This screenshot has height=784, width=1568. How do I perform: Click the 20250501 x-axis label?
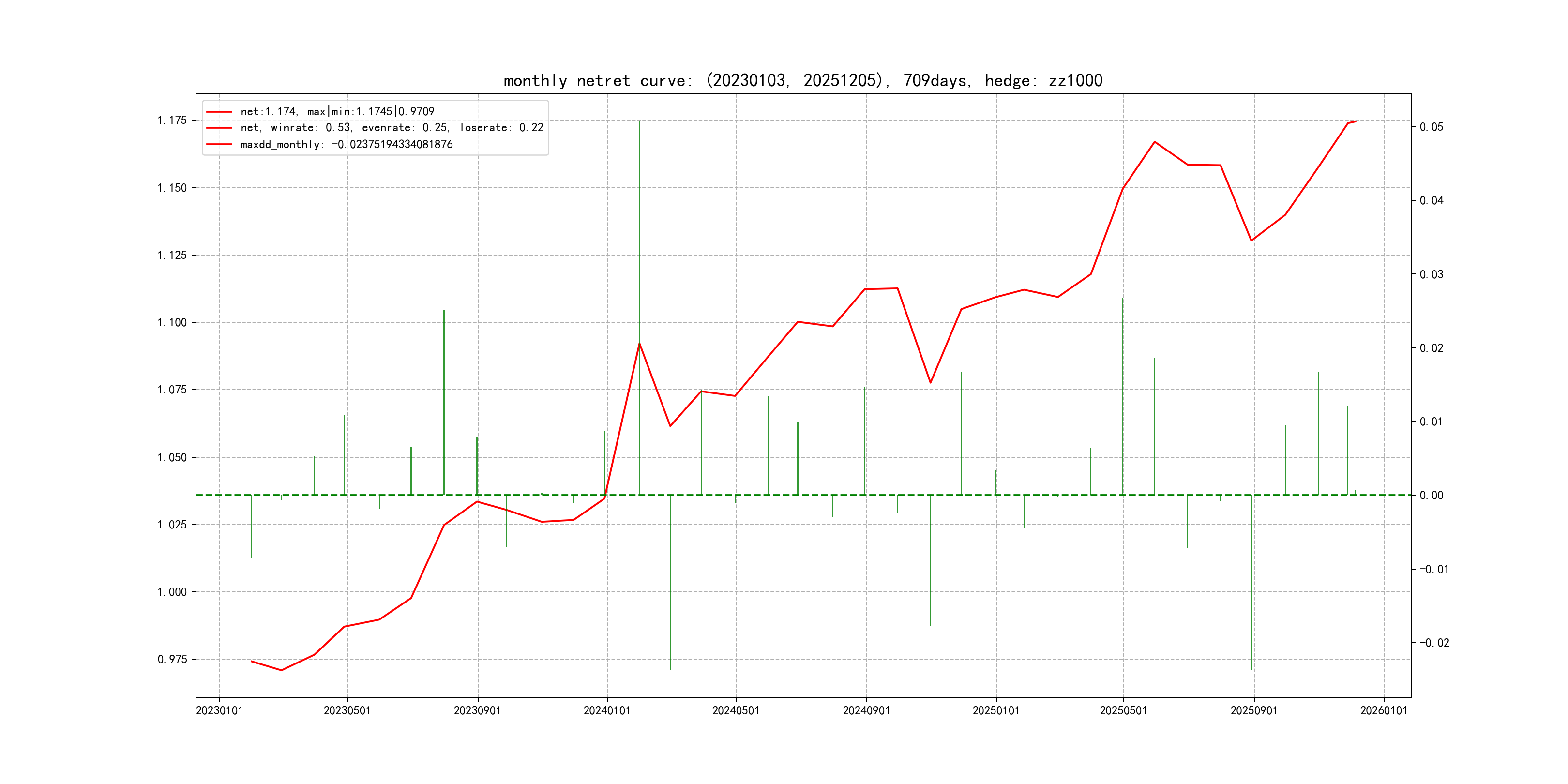(1123, 711)
